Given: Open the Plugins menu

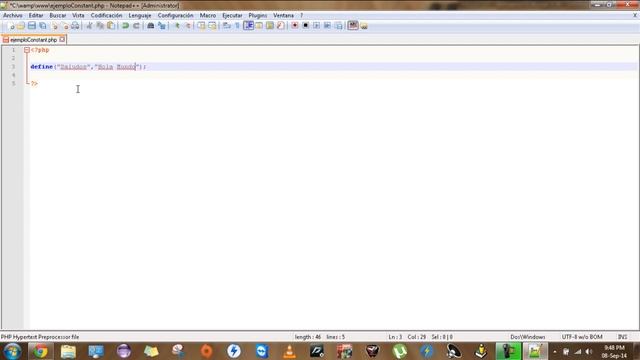Looking at the screenshot, I should (x=258, y=16).
